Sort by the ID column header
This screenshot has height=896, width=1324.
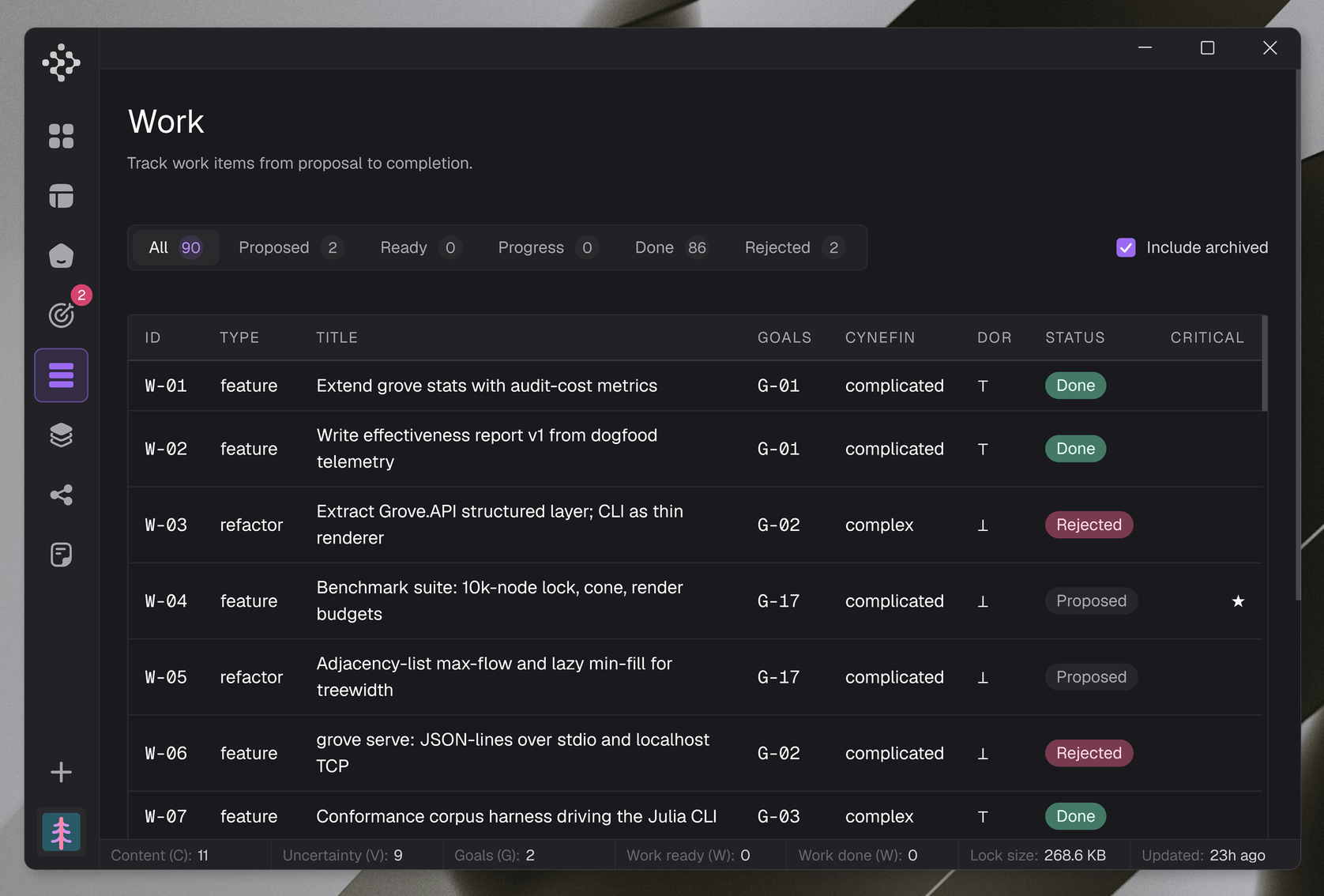pos(152,337)
